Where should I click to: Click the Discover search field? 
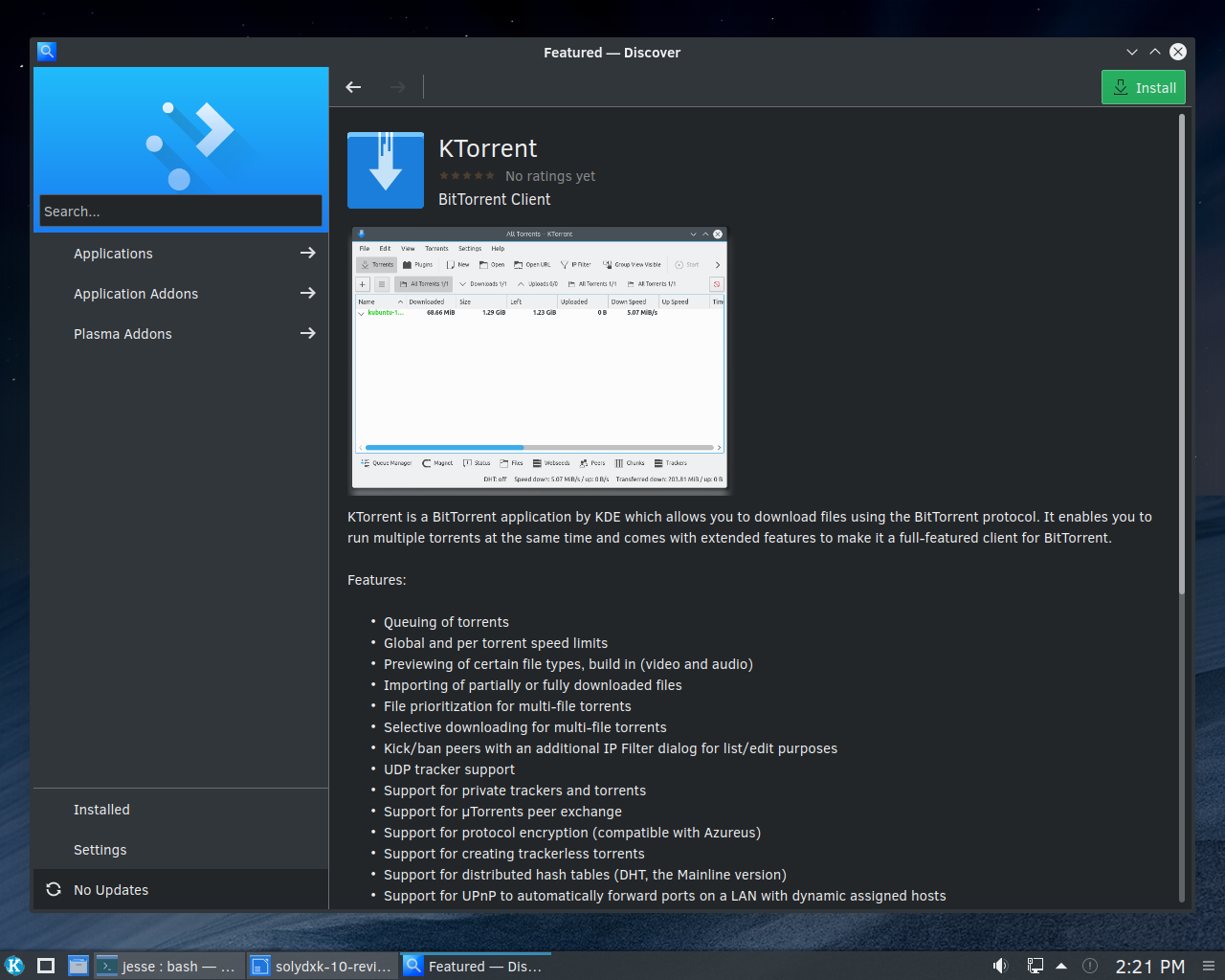[181, 211]
